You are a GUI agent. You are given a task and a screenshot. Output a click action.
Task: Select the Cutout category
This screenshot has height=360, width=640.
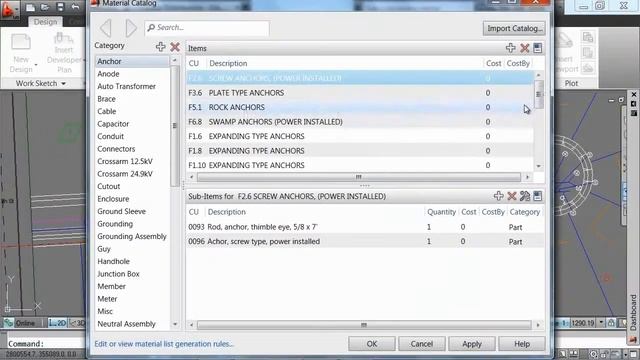109,187
